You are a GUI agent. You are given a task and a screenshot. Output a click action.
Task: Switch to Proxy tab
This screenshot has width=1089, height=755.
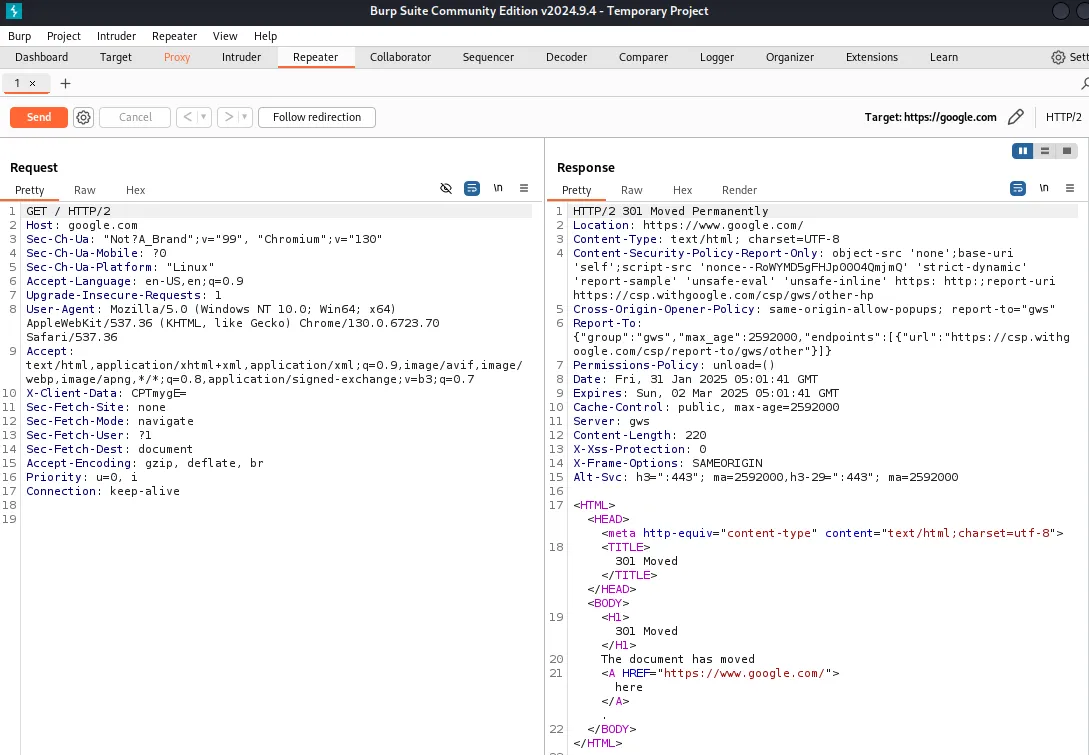click(x=177, y=57)
